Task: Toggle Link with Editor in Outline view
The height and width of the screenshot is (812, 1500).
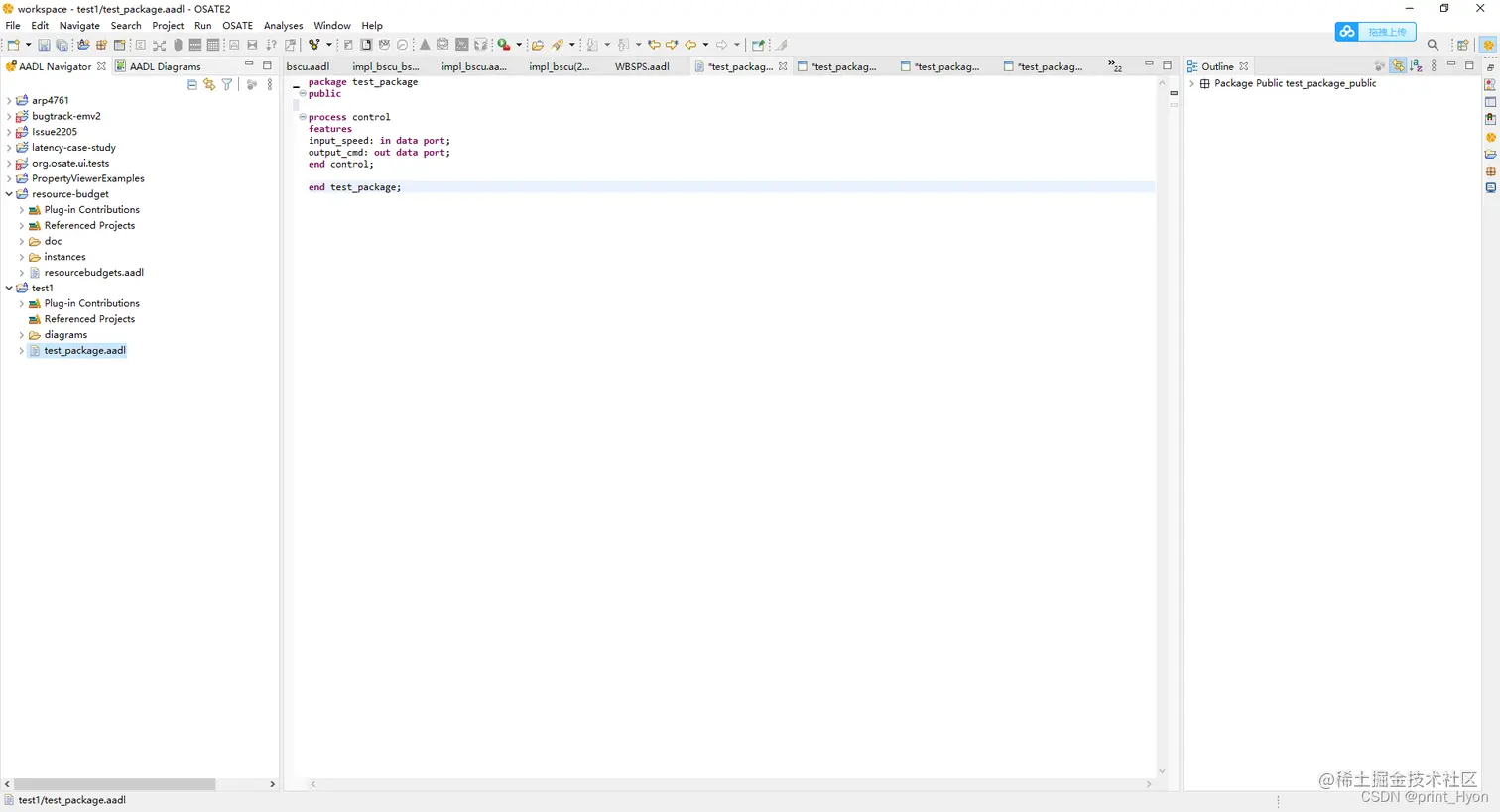Action: (1398, 66)
